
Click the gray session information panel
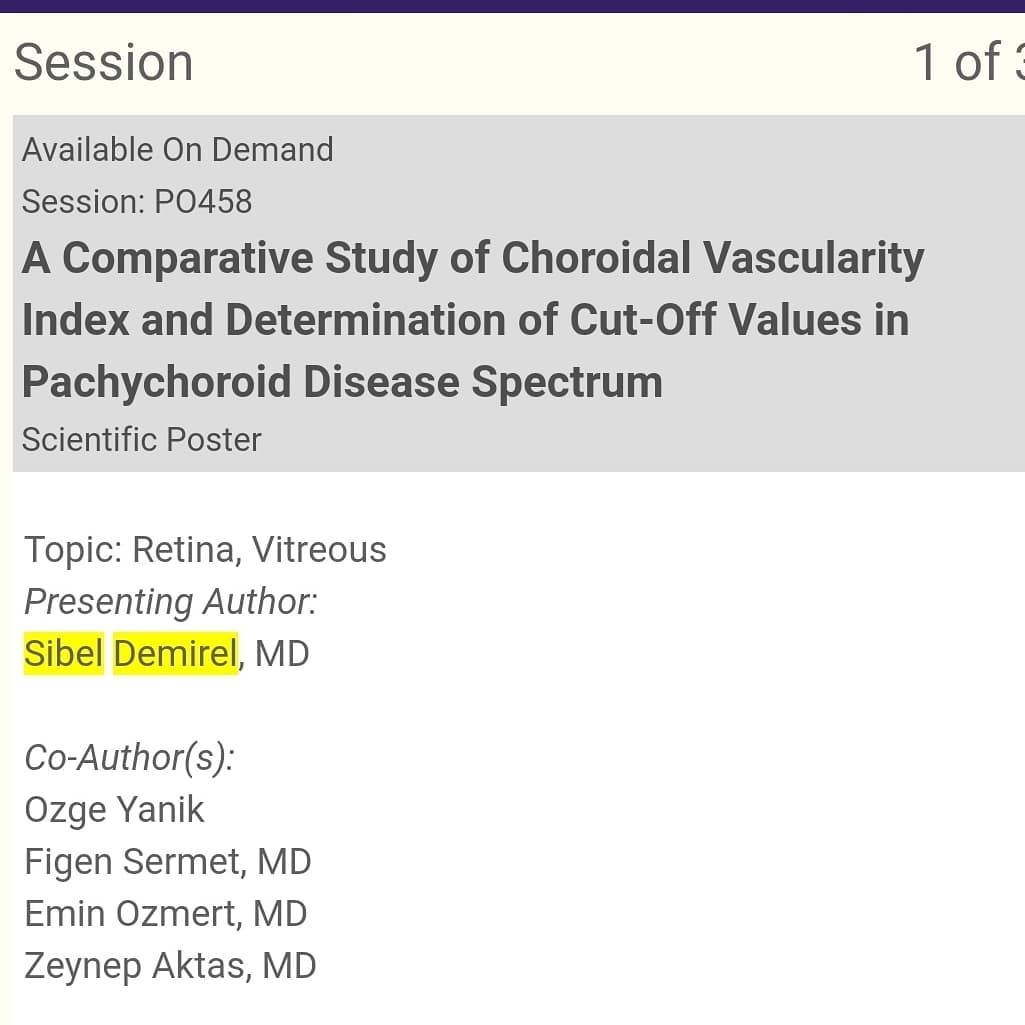(x=519, y=294)
